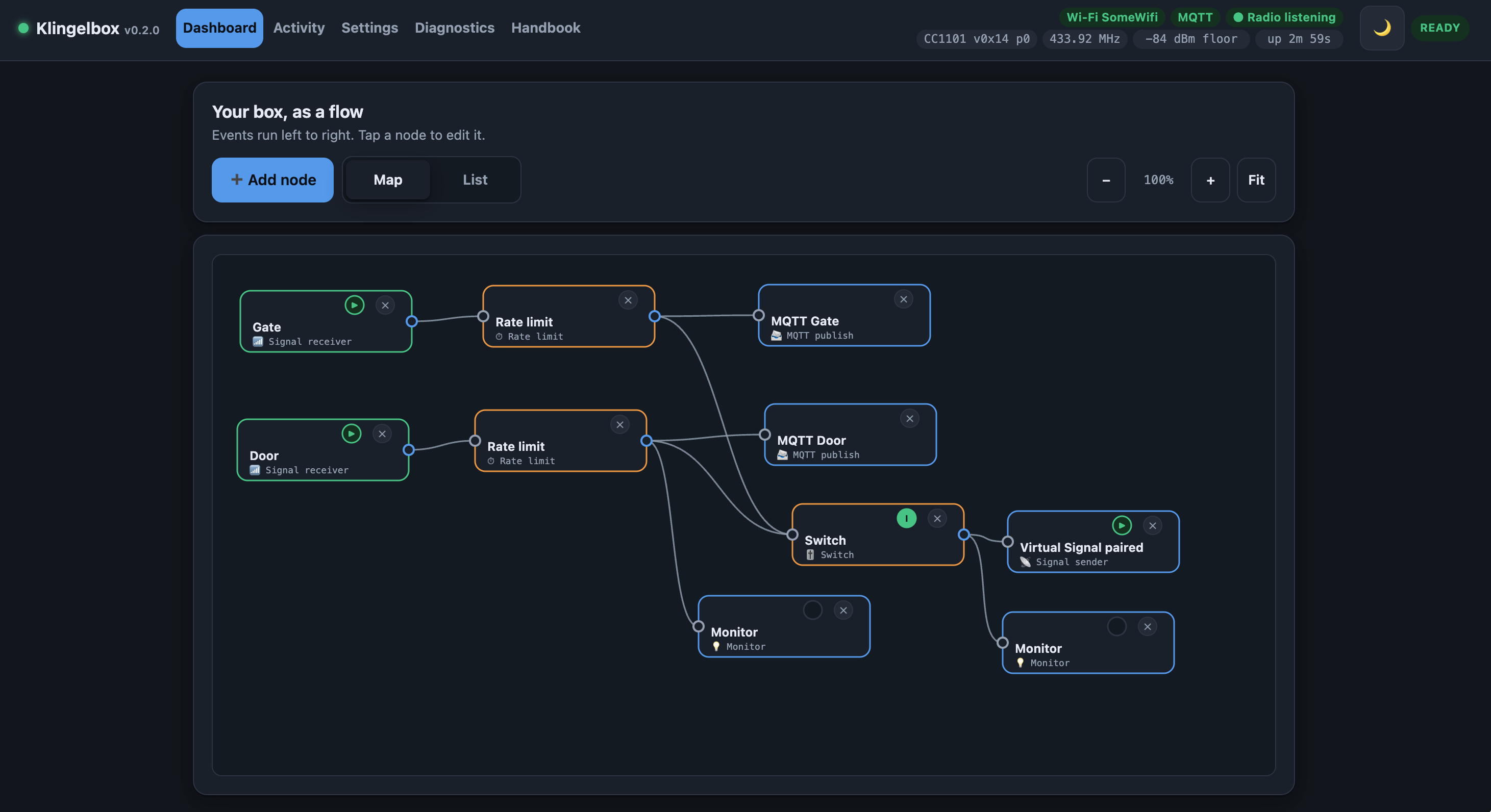Delete the Door signal receiver node

click(x=382, y=434)
